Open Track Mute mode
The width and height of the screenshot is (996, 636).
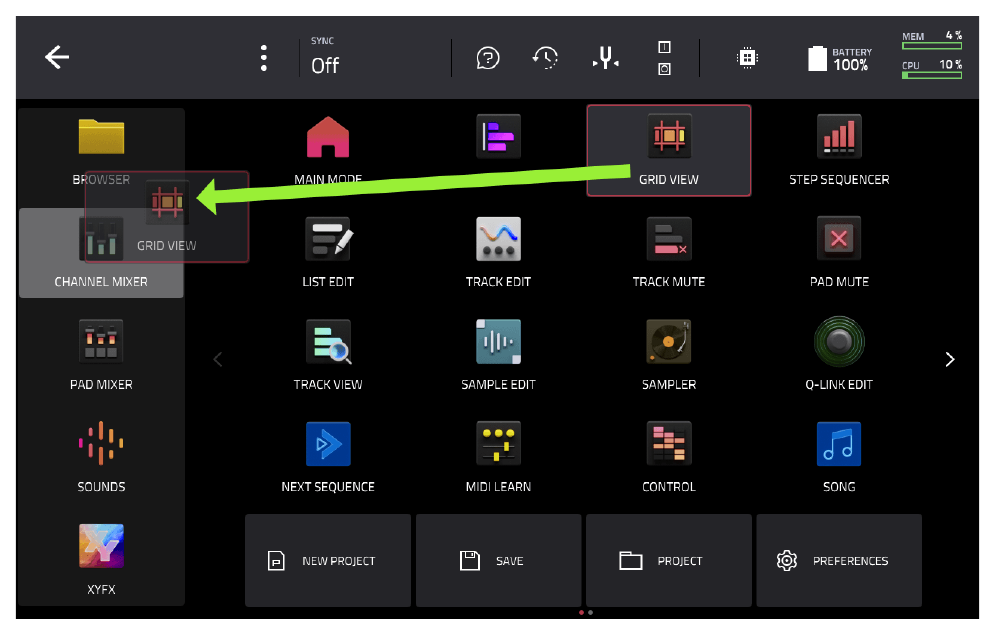point(668,252)
